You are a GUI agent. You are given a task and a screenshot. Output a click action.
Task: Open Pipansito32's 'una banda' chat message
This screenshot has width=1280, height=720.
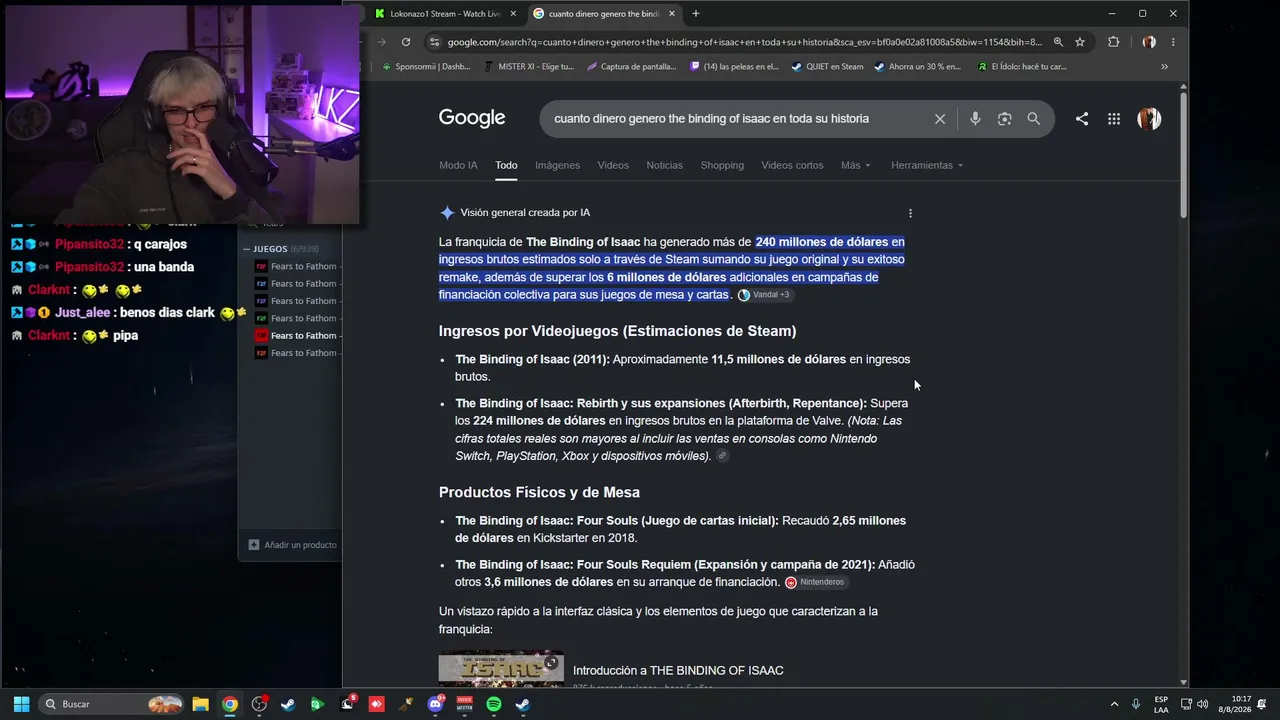click(x=102, y=267)
